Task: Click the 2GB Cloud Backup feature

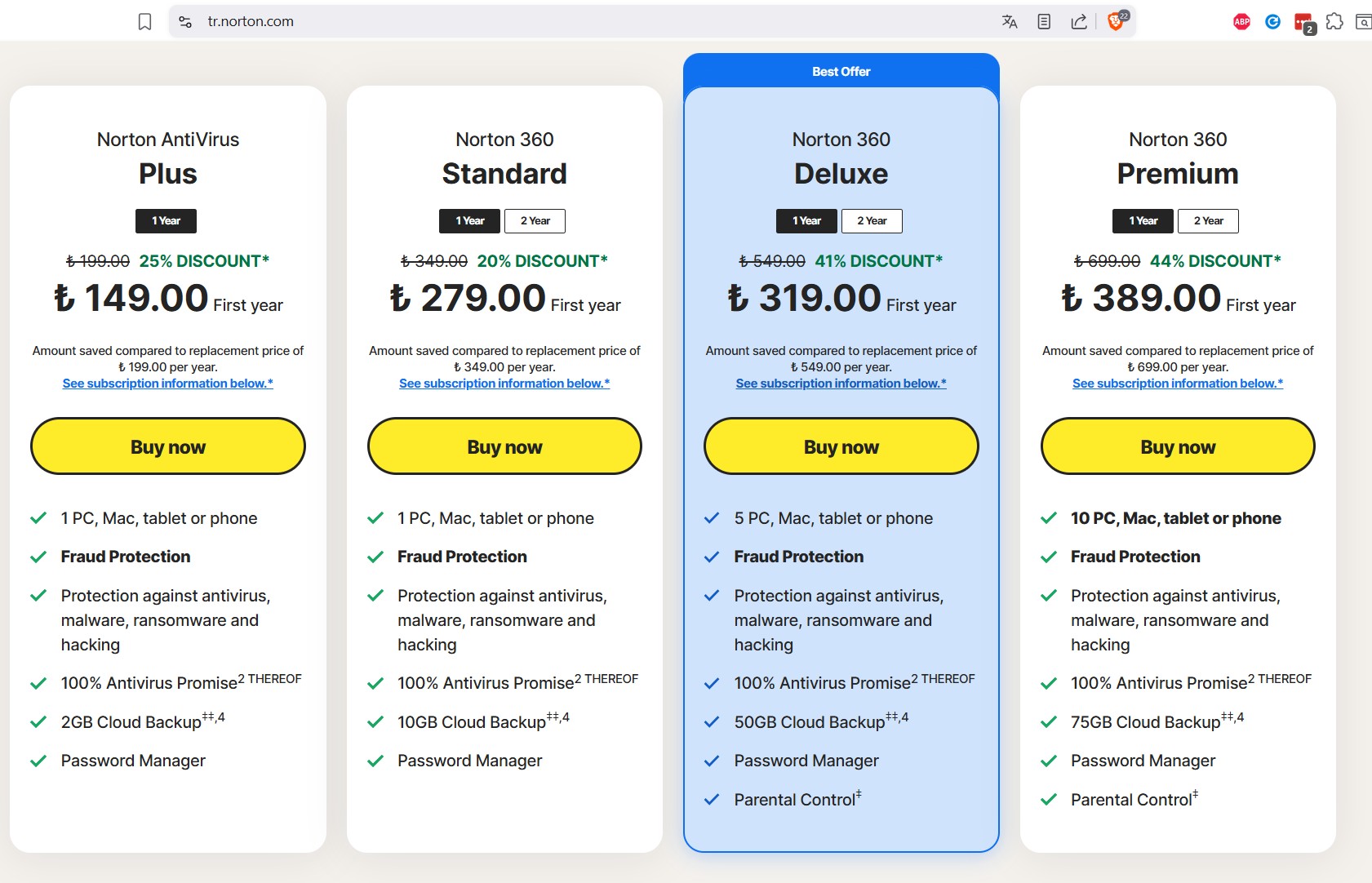Action: [143, 721]
